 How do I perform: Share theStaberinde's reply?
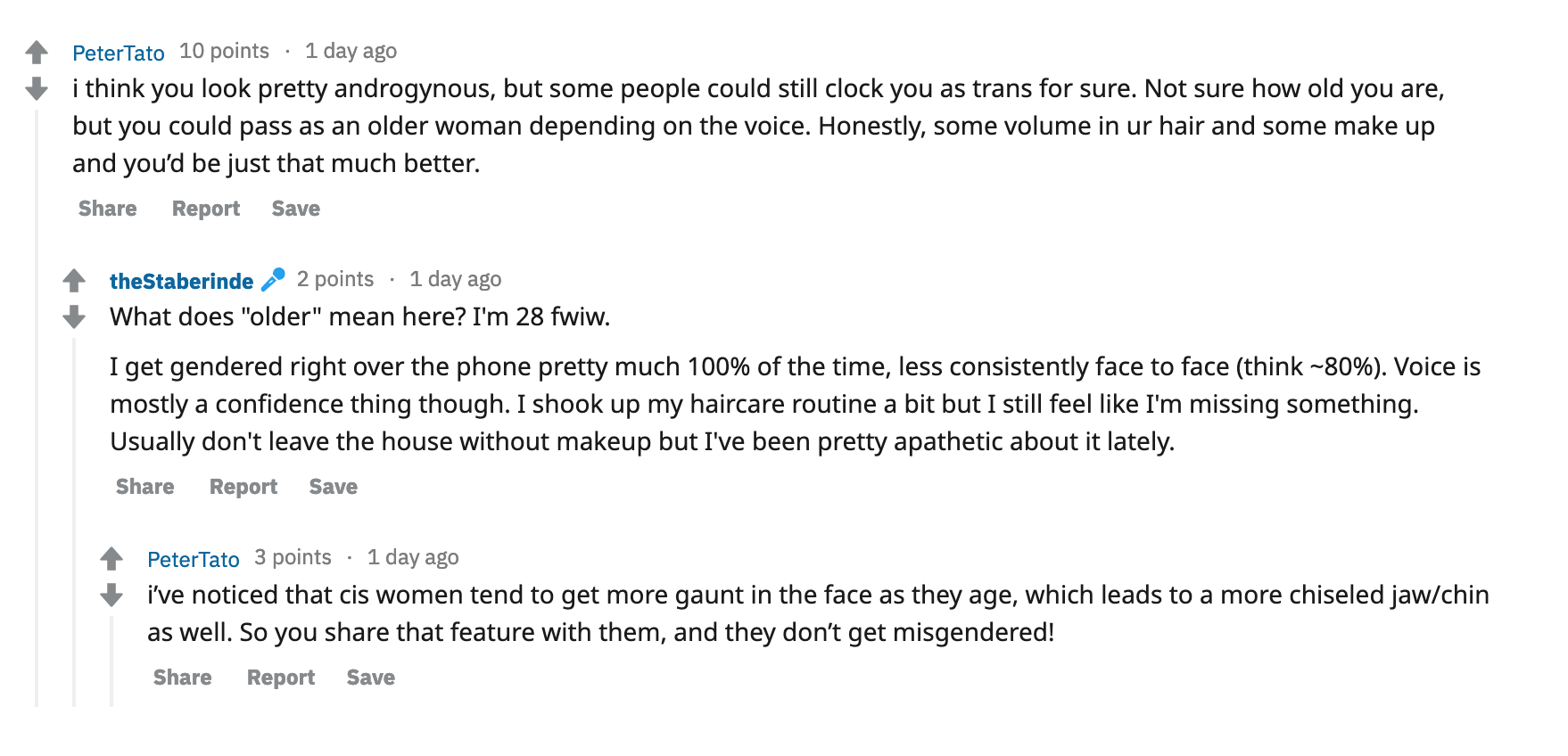145,487
